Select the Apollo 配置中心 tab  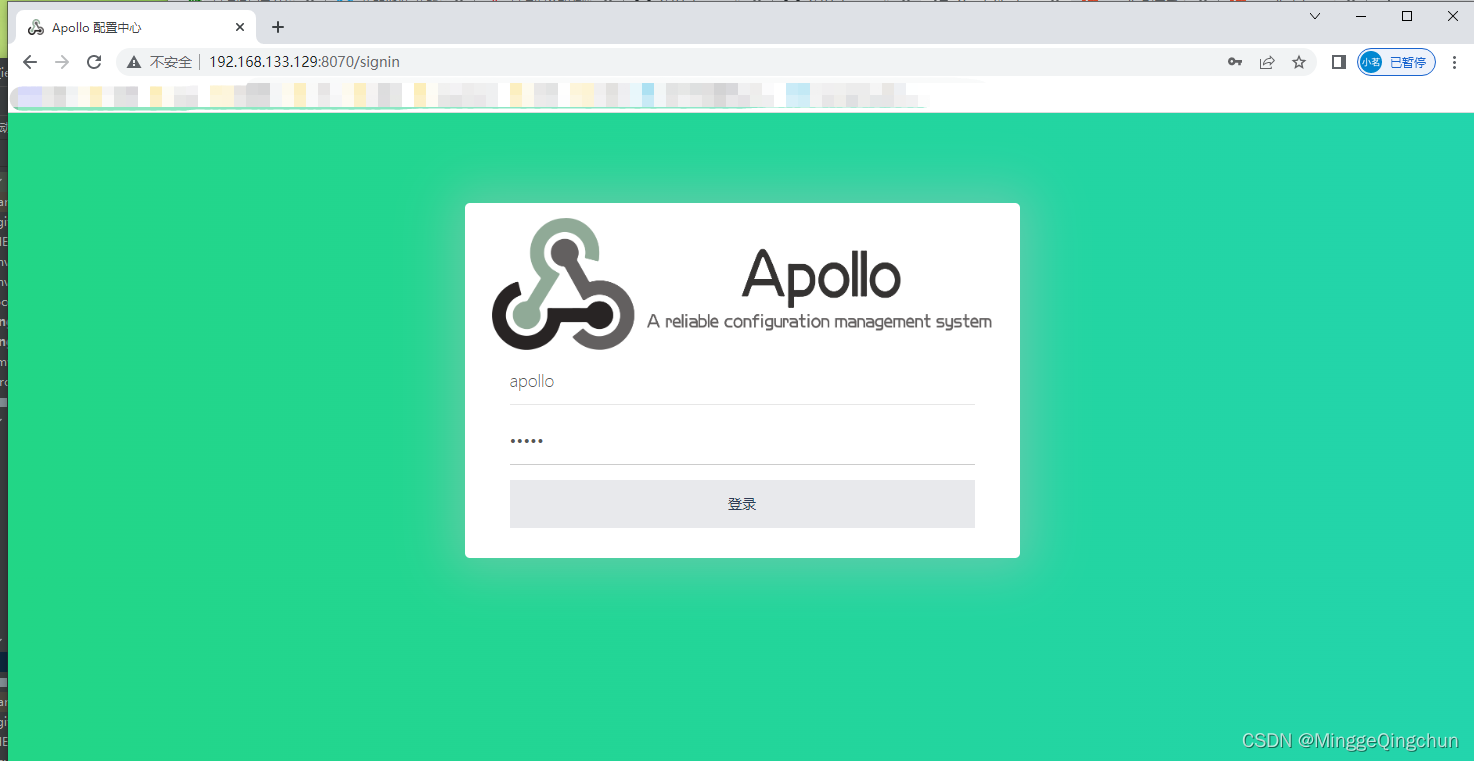click(135, 27)
